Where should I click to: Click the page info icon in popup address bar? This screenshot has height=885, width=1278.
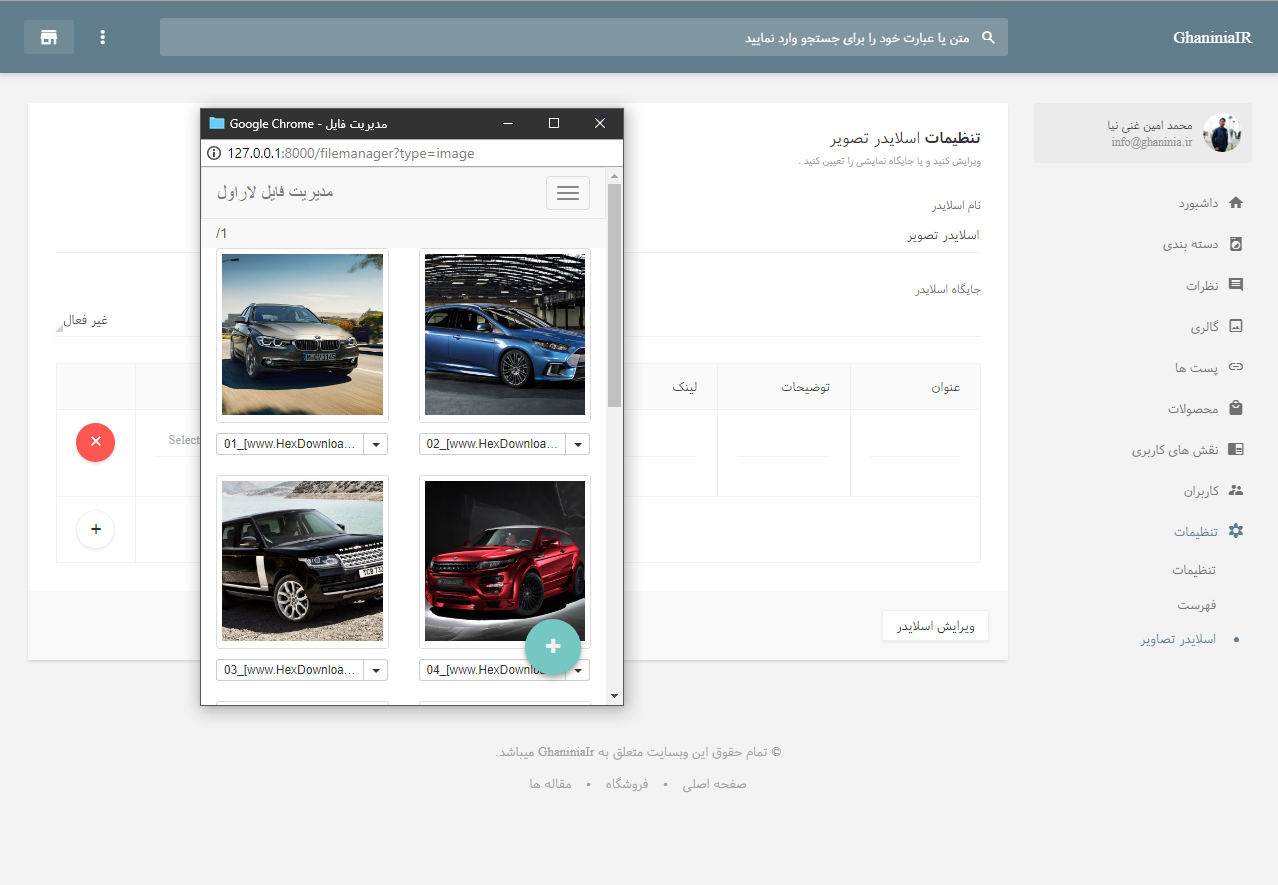pyautogui.click(x=213, y=153)
